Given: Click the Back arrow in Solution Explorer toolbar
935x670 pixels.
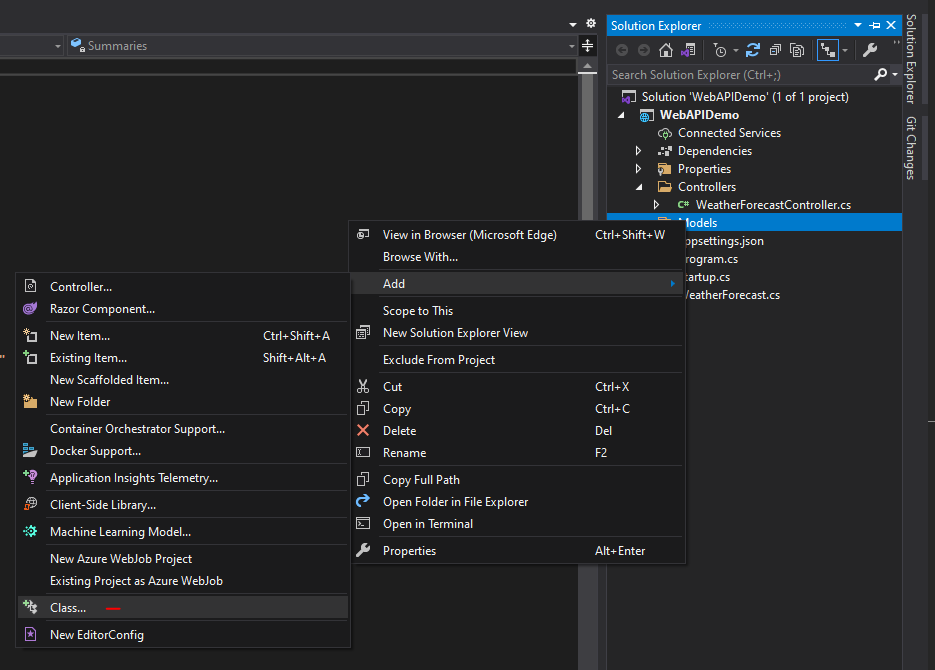Looking at the screenshot, I should click(622, 51).
